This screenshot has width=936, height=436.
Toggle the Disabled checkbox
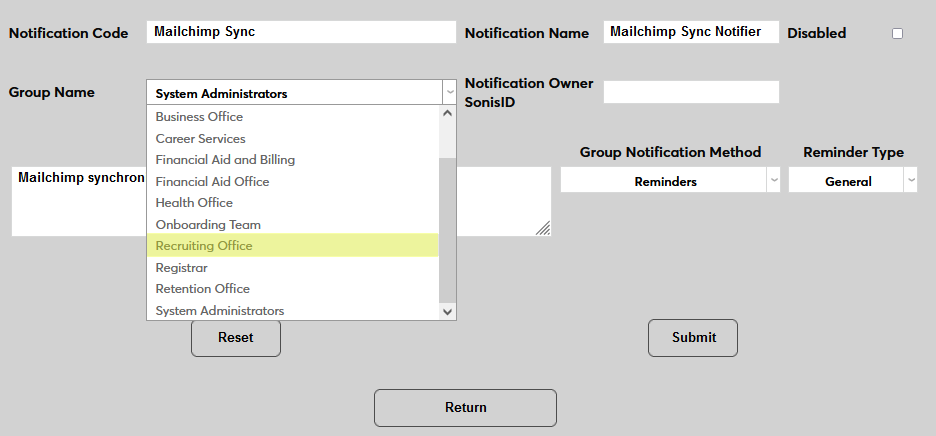pyautogui.click(x=897, y=33)
